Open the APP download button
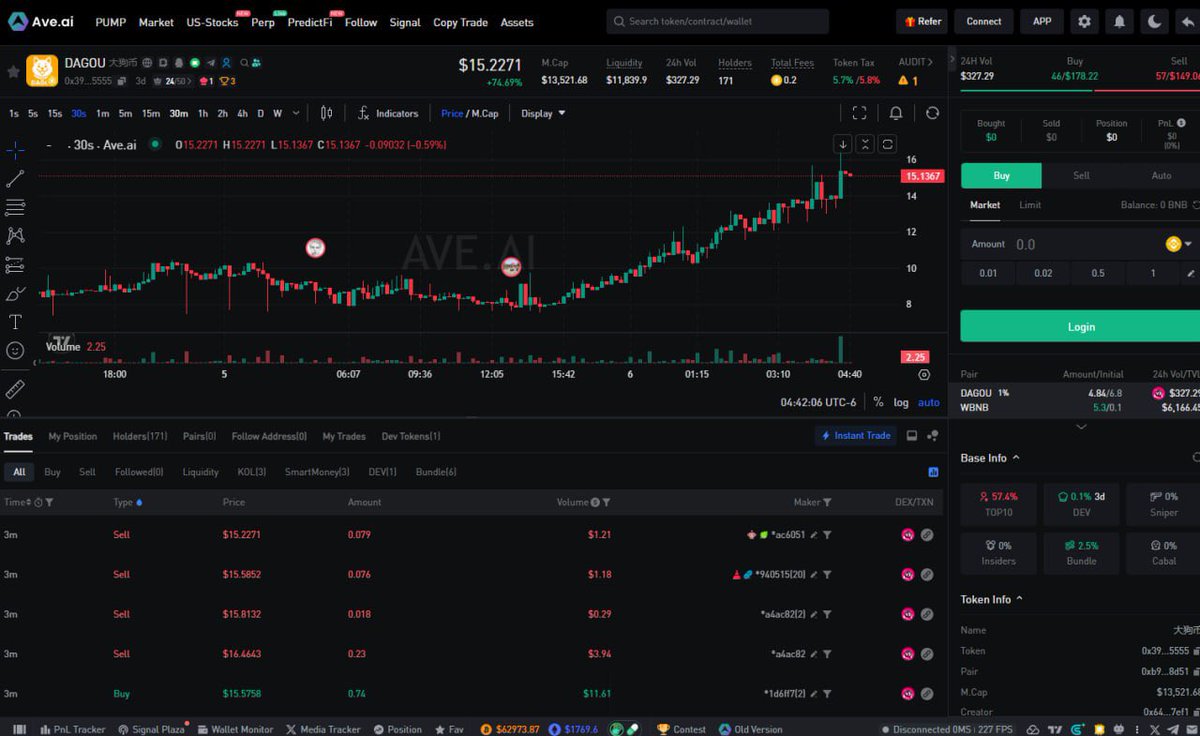 (x=1042, y=21)
